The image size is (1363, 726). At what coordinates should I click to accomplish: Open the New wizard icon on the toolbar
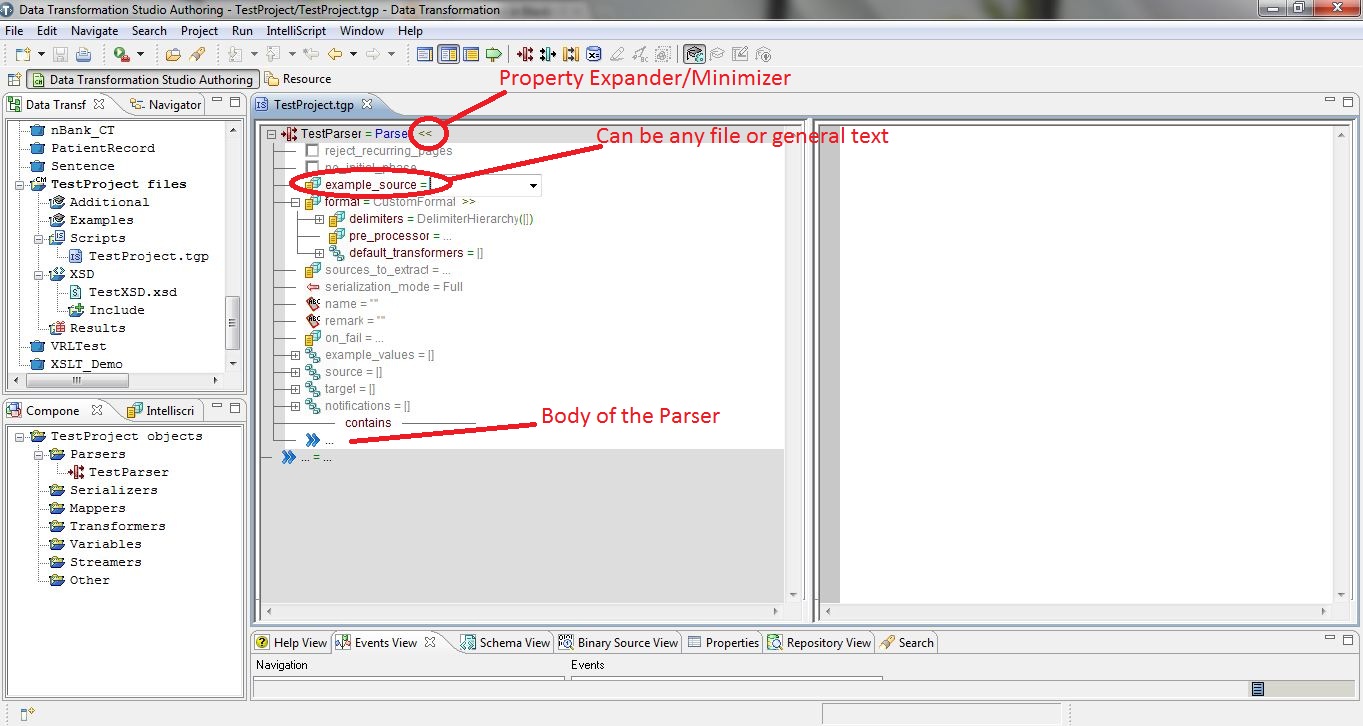coord(22,54)
